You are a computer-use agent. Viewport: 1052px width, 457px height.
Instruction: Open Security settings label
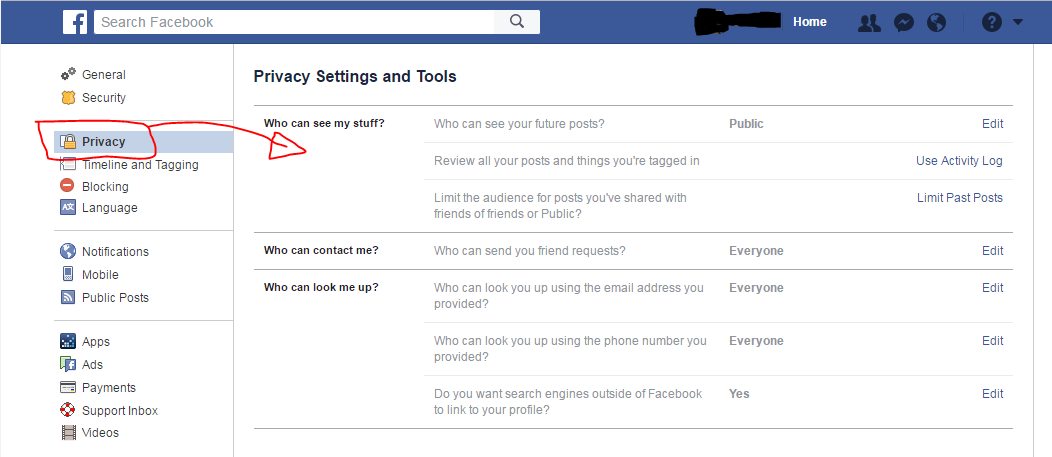click(104, 97)
